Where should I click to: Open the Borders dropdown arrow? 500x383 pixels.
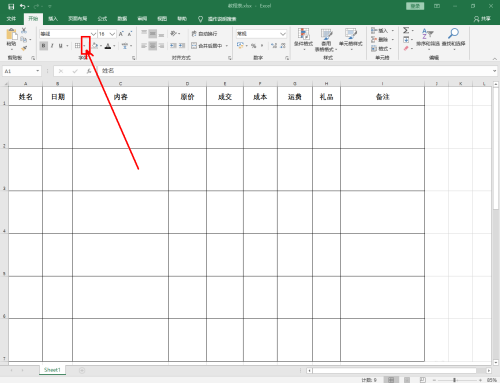point(85,46)
